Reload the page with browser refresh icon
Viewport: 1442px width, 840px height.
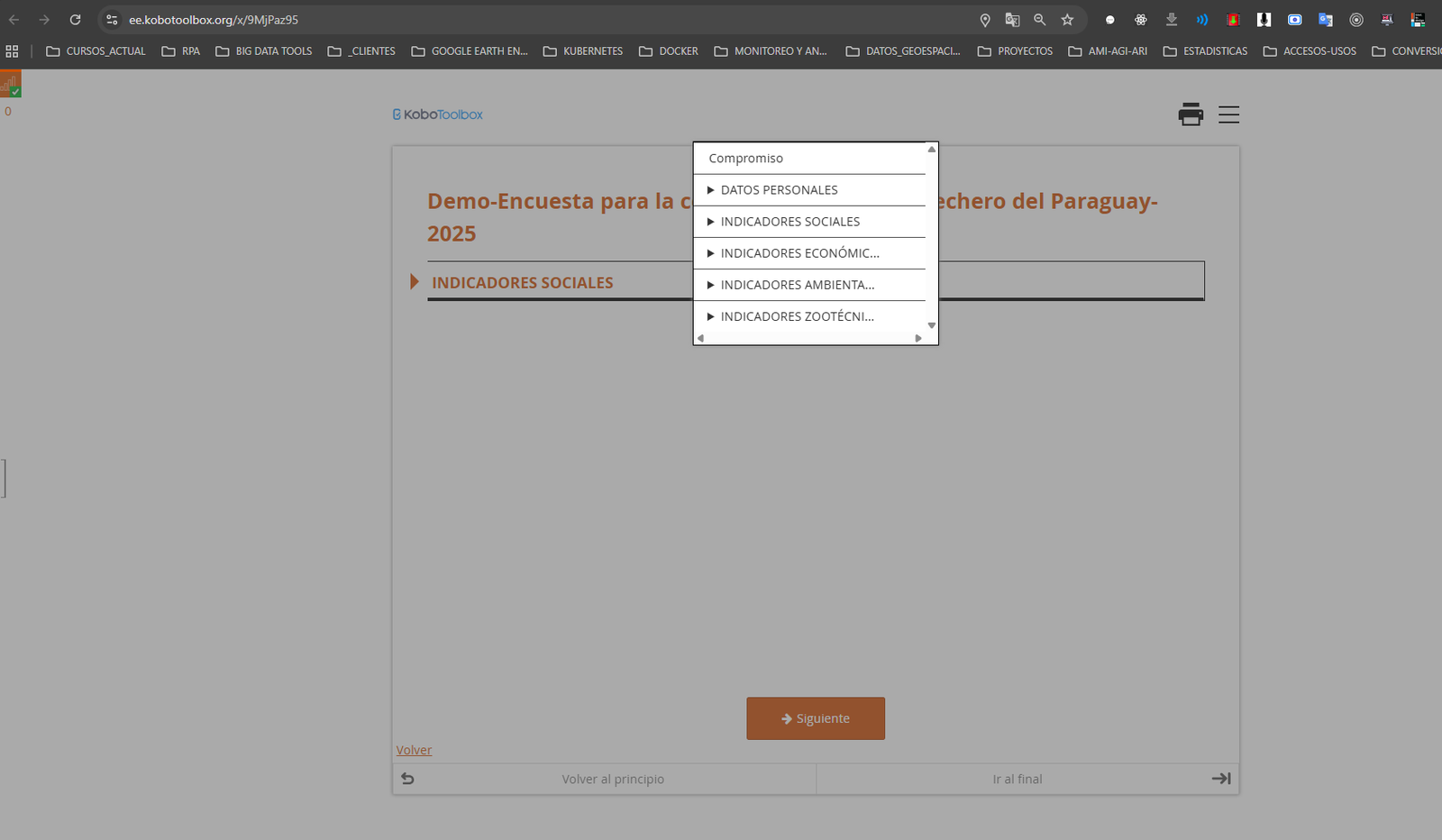pyautogui.click(x=76, y=20)
